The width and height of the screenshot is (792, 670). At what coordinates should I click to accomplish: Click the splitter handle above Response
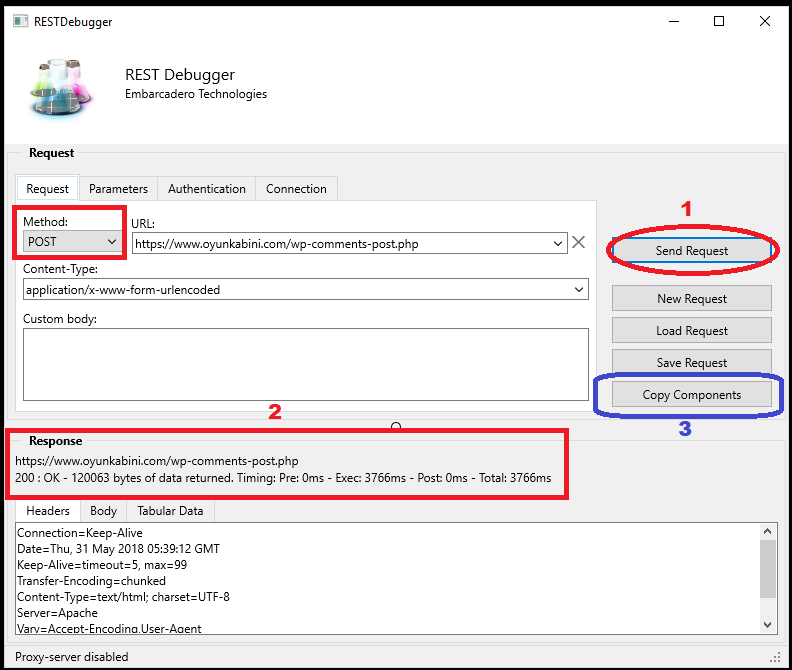(x=396, y=426)
